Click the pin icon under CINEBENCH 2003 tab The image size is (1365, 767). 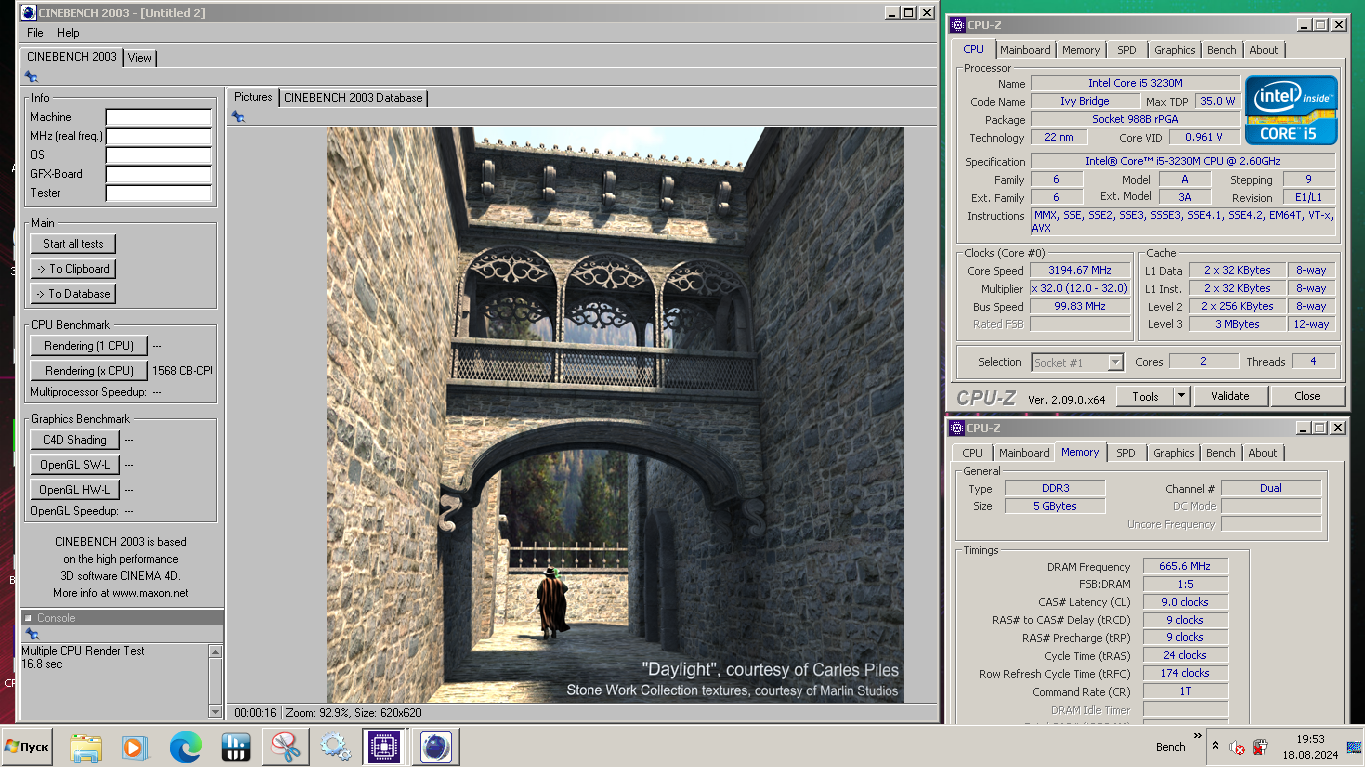(31, 77)
